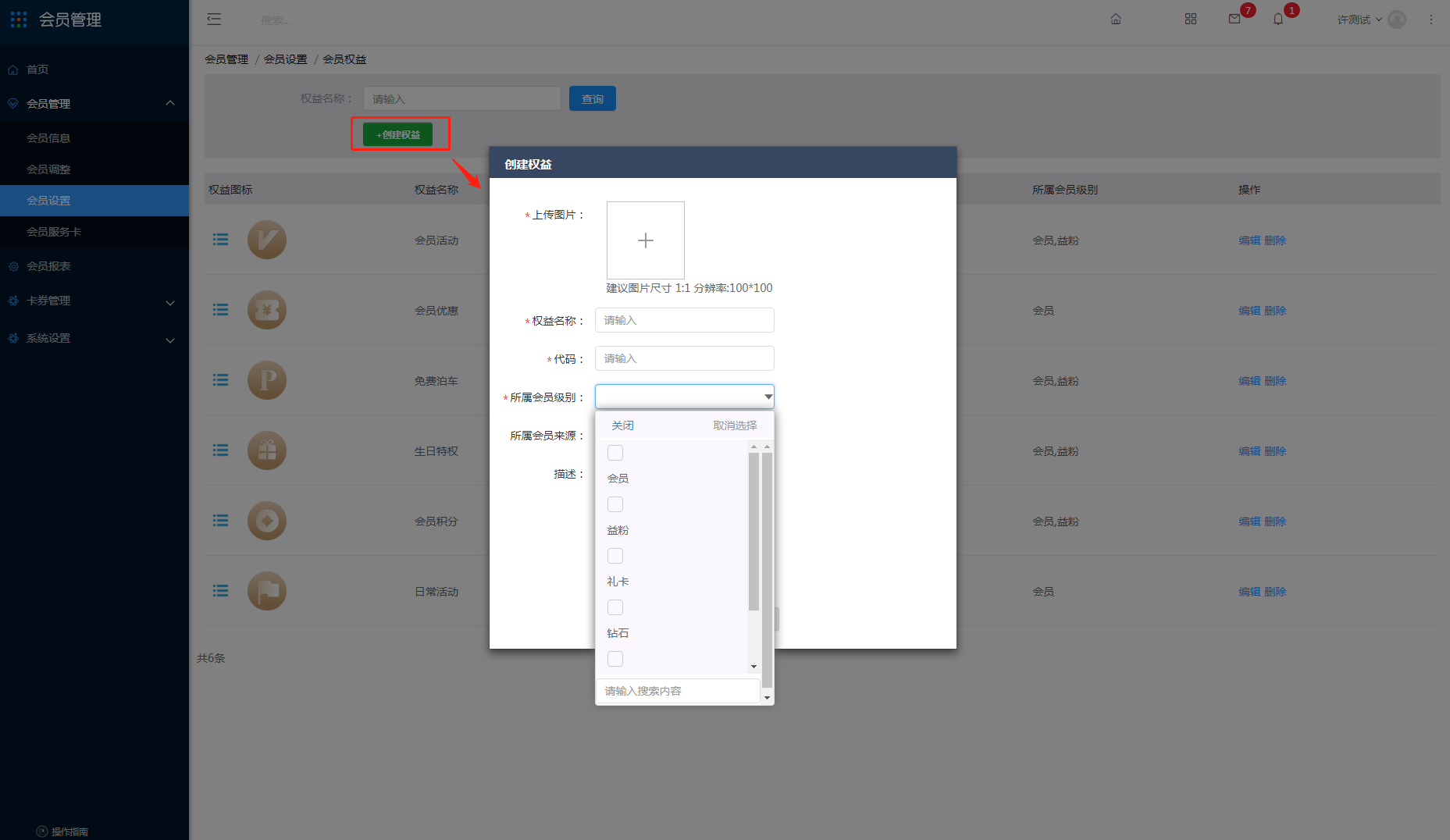Click 编辑 for the 生日特权 row

(1249, 451)
